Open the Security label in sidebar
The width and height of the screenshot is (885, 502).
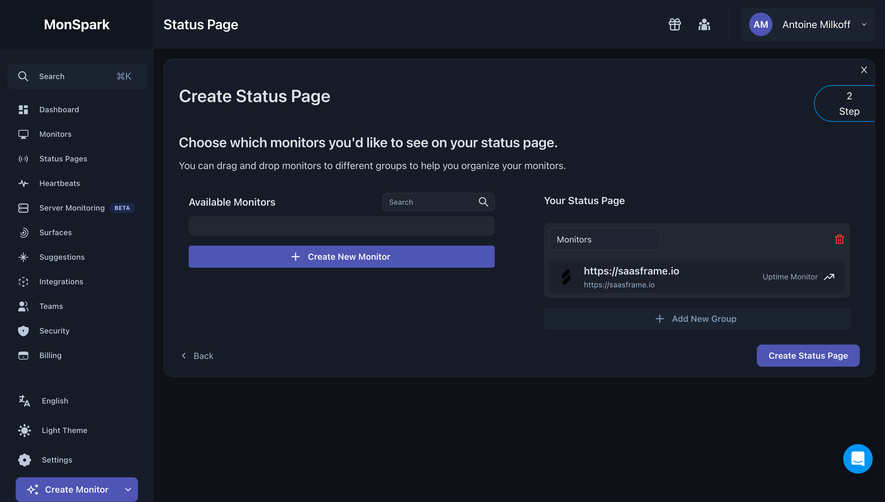54,331
